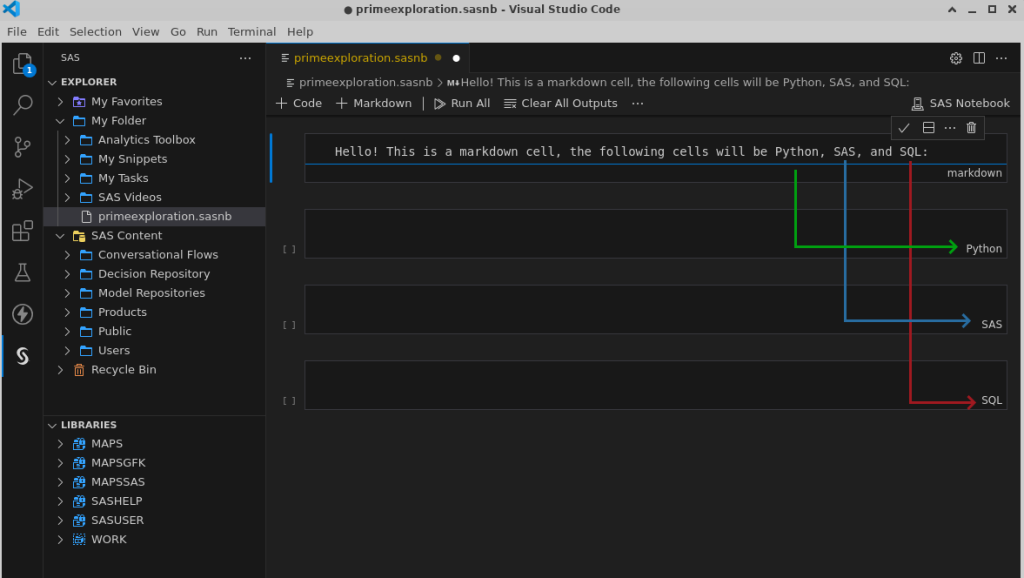Expand the Users folder

67,351
